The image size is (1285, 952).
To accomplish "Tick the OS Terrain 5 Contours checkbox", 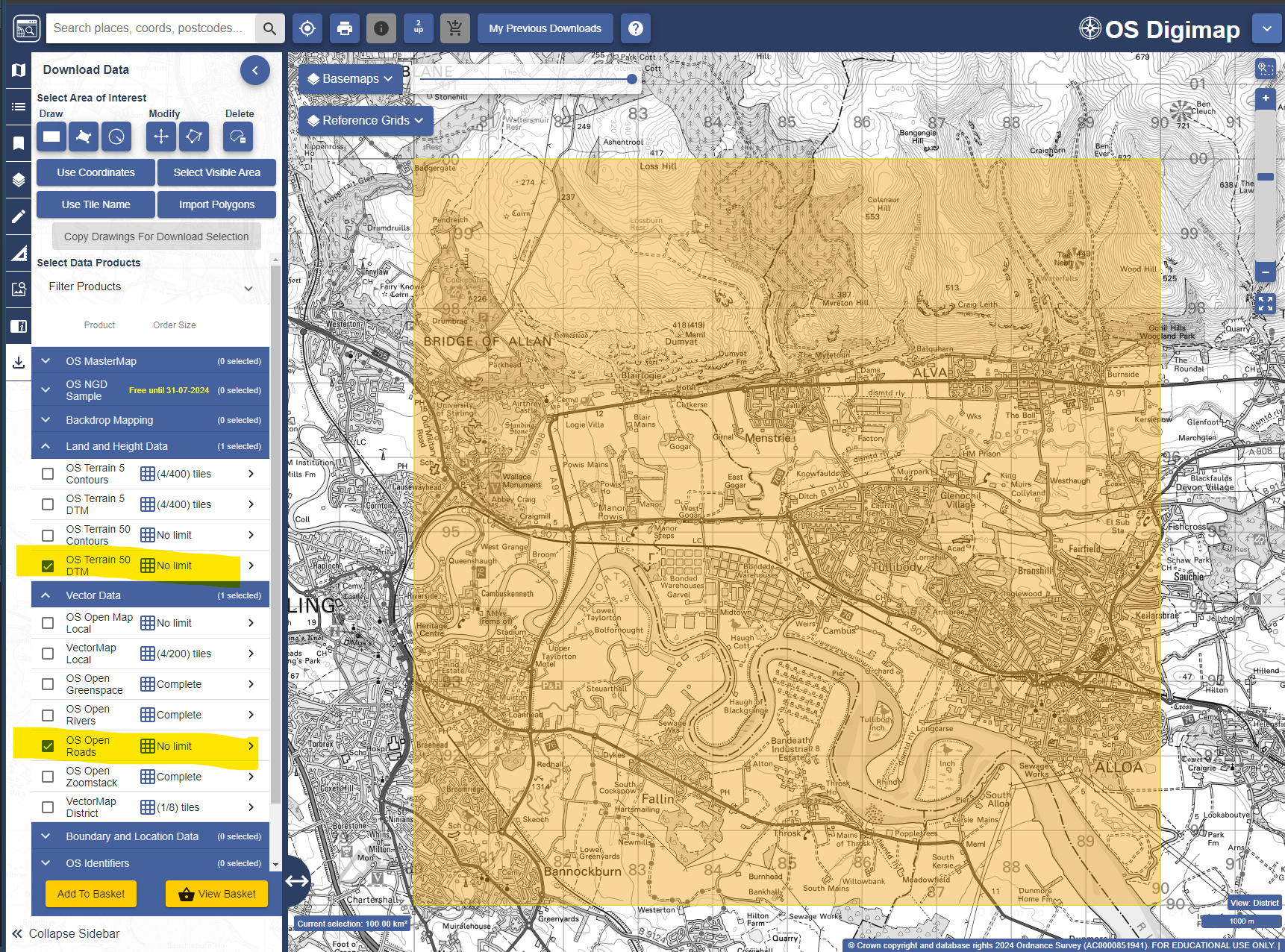I will point(48,474).
